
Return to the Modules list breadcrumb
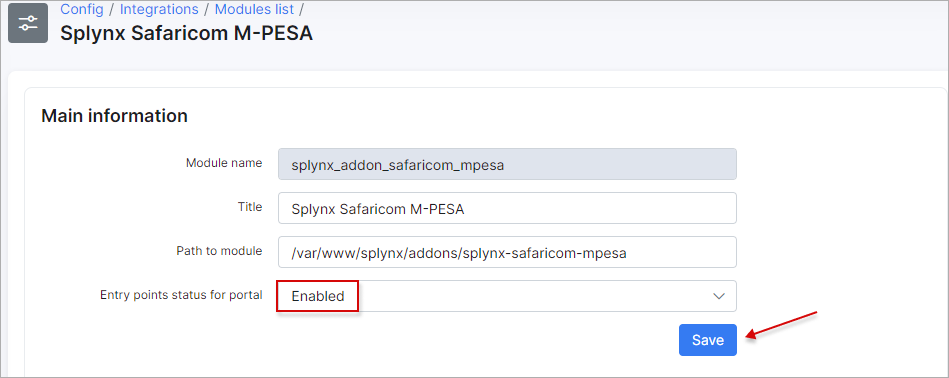click(254, 10)
